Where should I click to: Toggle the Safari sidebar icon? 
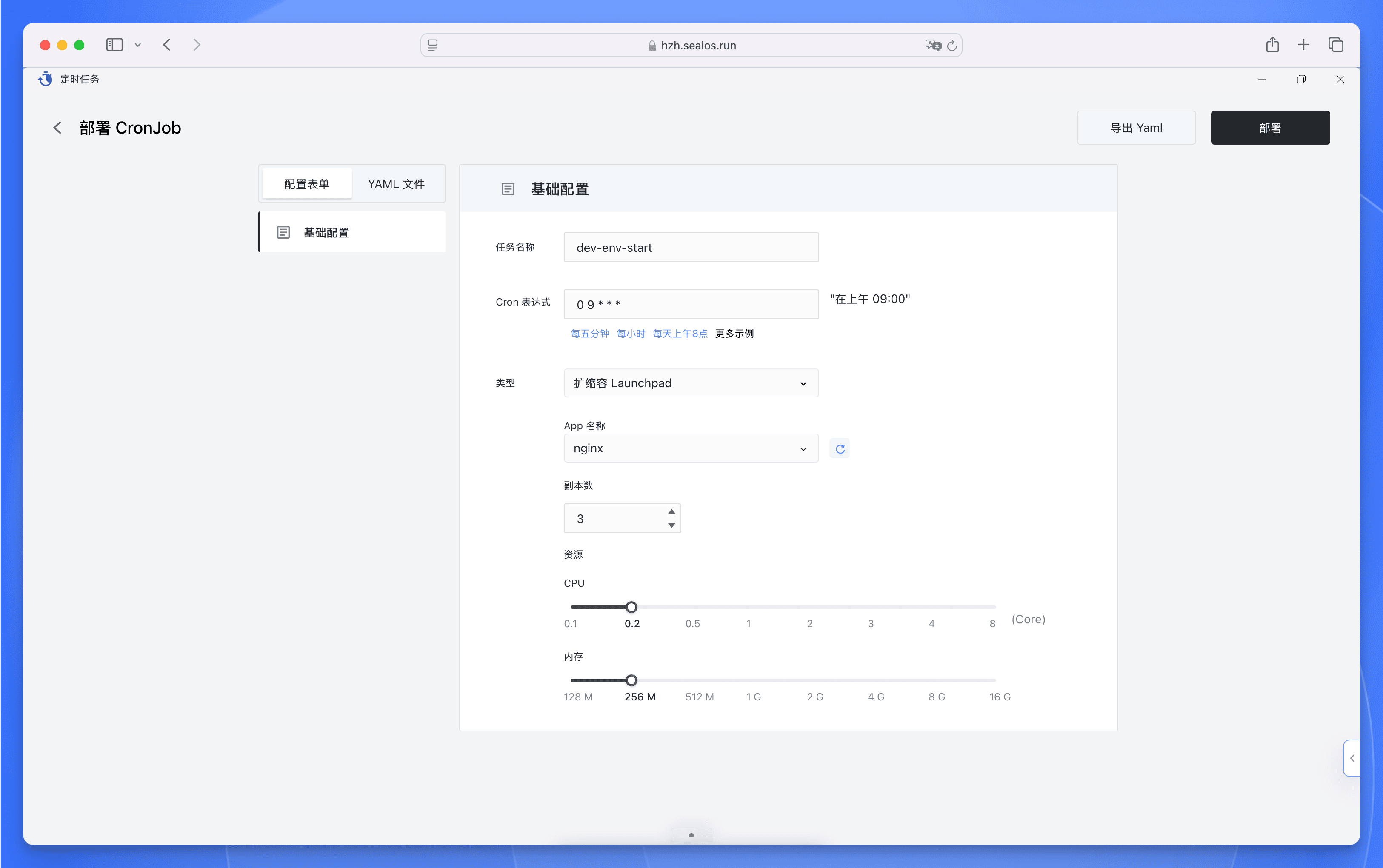point(114,45)
